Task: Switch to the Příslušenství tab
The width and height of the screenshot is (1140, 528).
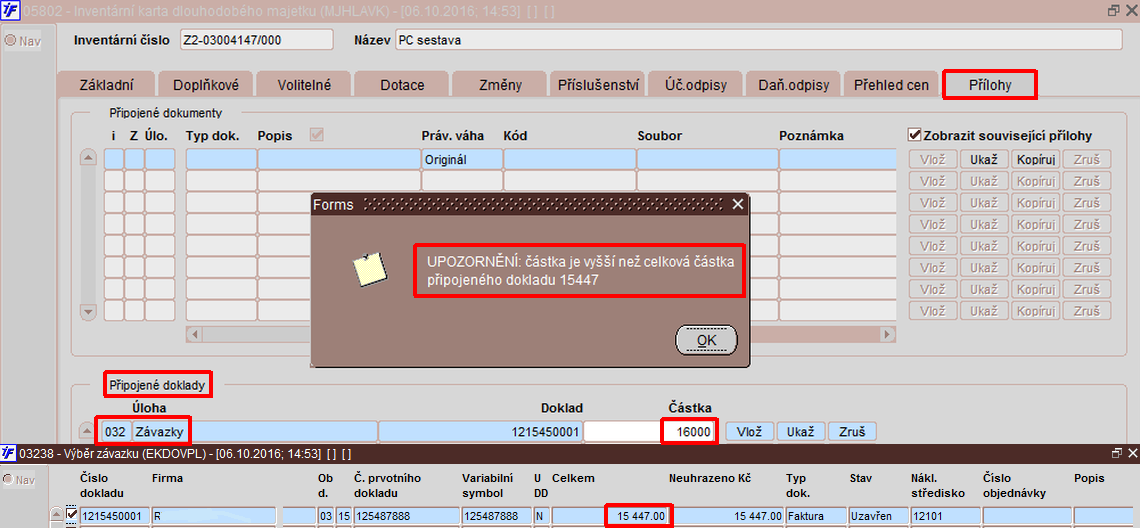Action: tap(598, 85)
